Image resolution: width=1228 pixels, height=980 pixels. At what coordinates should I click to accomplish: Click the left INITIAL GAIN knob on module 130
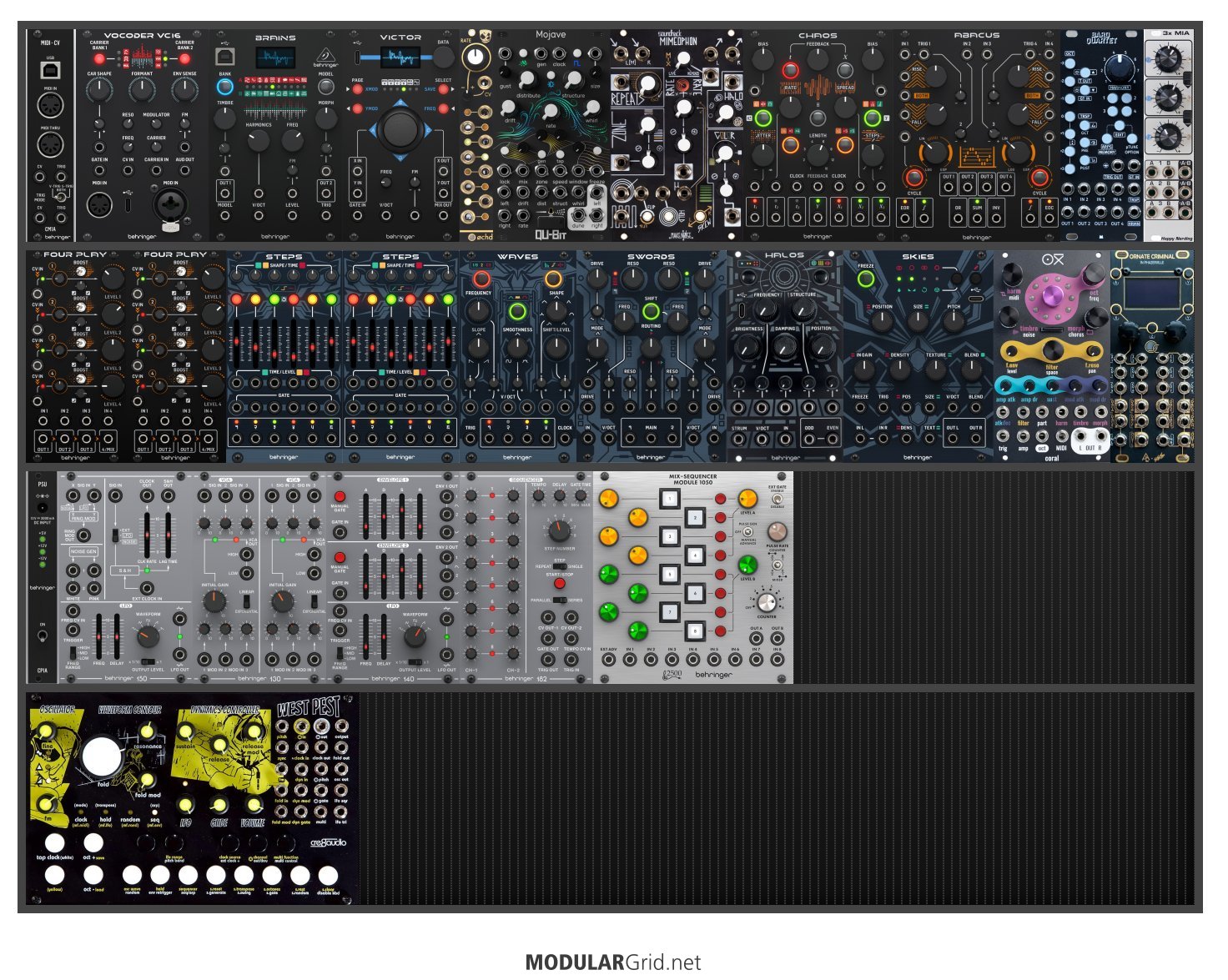coord(215,601)
